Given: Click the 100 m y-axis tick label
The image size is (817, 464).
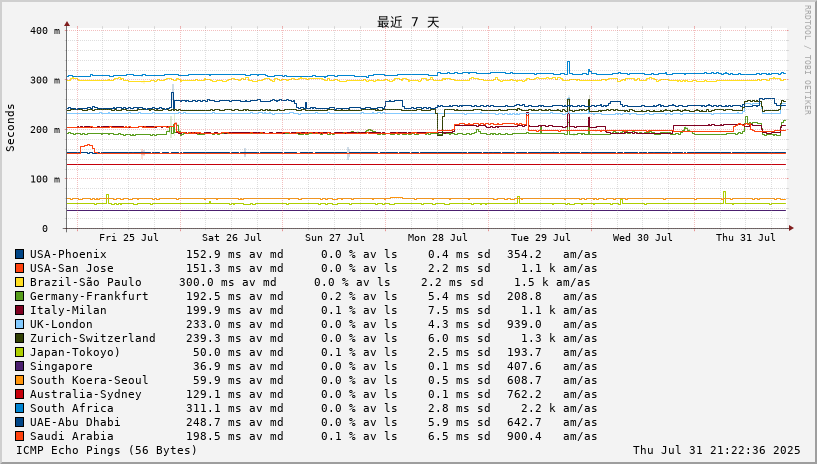Looking at the screenshot, I should [x=45, y=179].
